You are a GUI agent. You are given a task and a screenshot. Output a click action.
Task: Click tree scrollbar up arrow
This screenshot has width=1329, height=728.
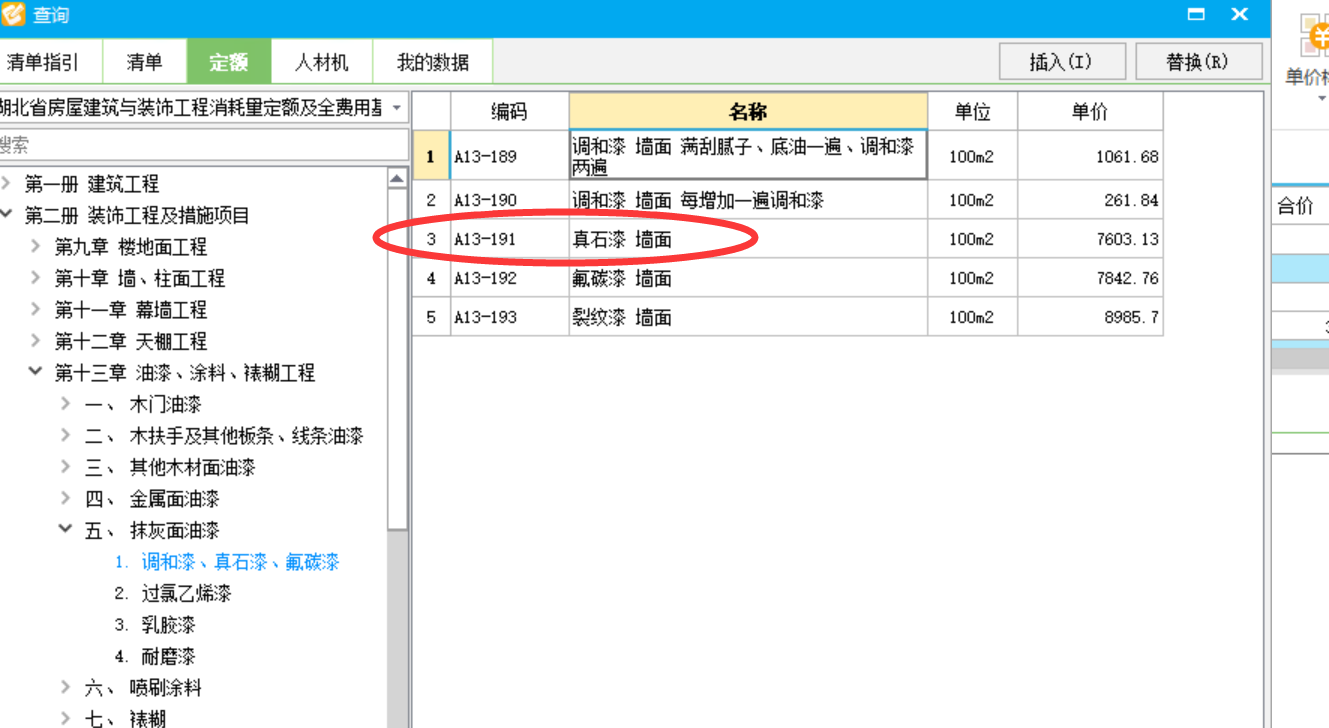click(397, 179)
